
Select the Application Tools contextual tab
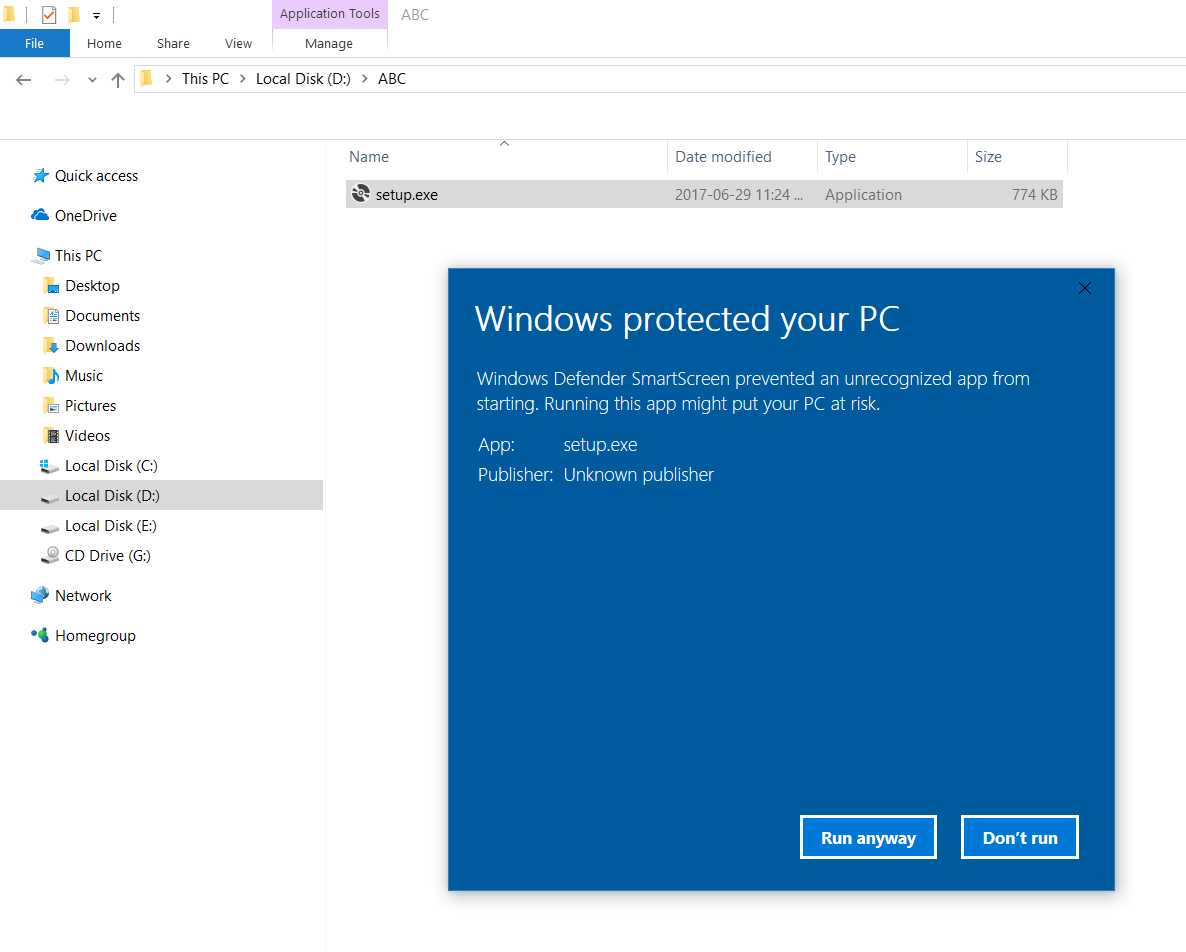[330, 14]
